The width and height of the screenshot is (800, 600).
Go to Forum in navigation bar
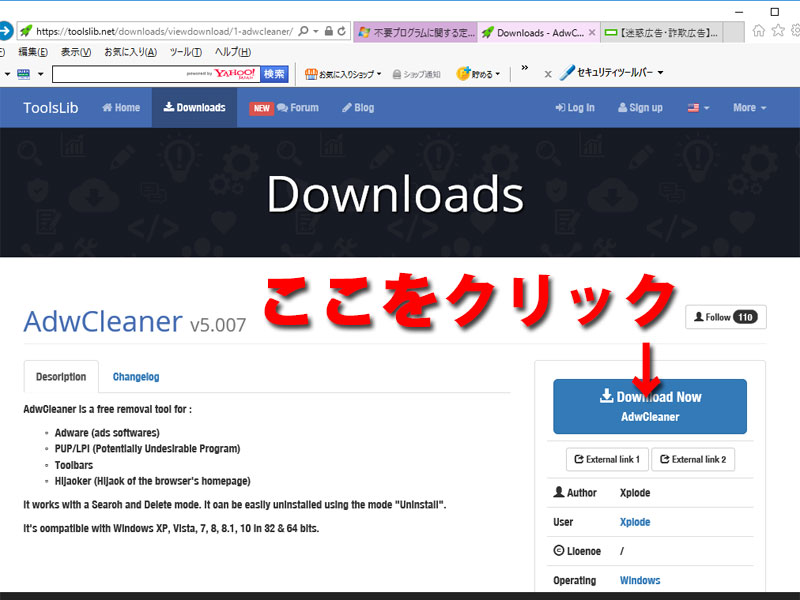(x=297, y=108)
